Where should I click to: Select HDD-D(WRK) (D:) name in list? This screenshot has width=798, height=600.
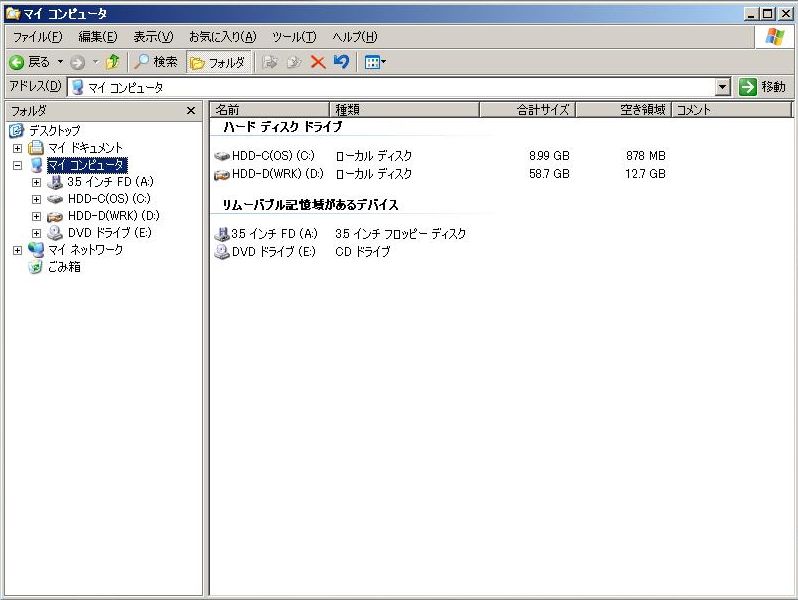[277, 174]
